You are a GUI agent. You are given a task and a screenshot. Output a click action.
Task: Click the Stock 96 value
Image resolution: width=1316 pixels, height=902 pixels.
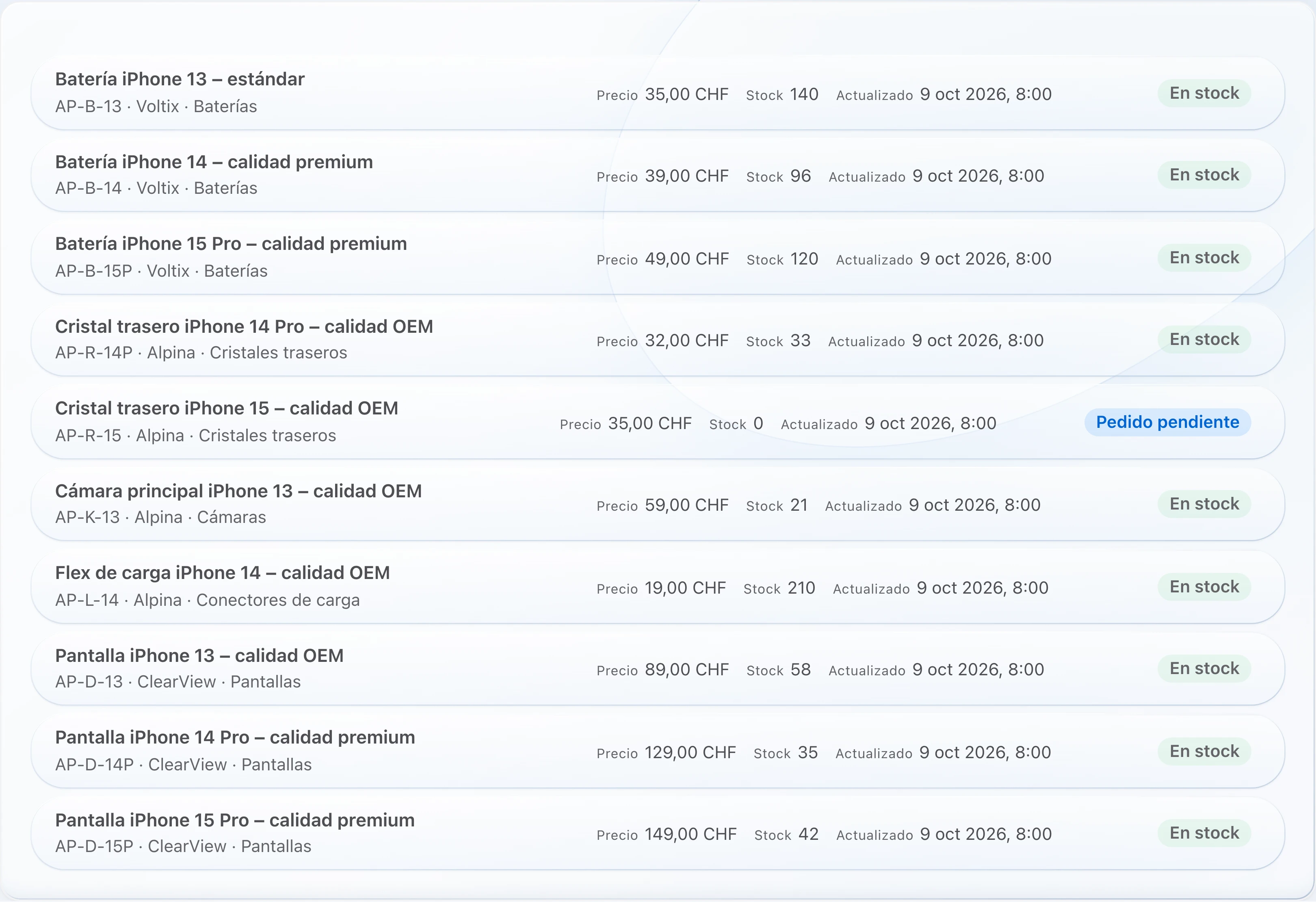click(x=801, y=176)
